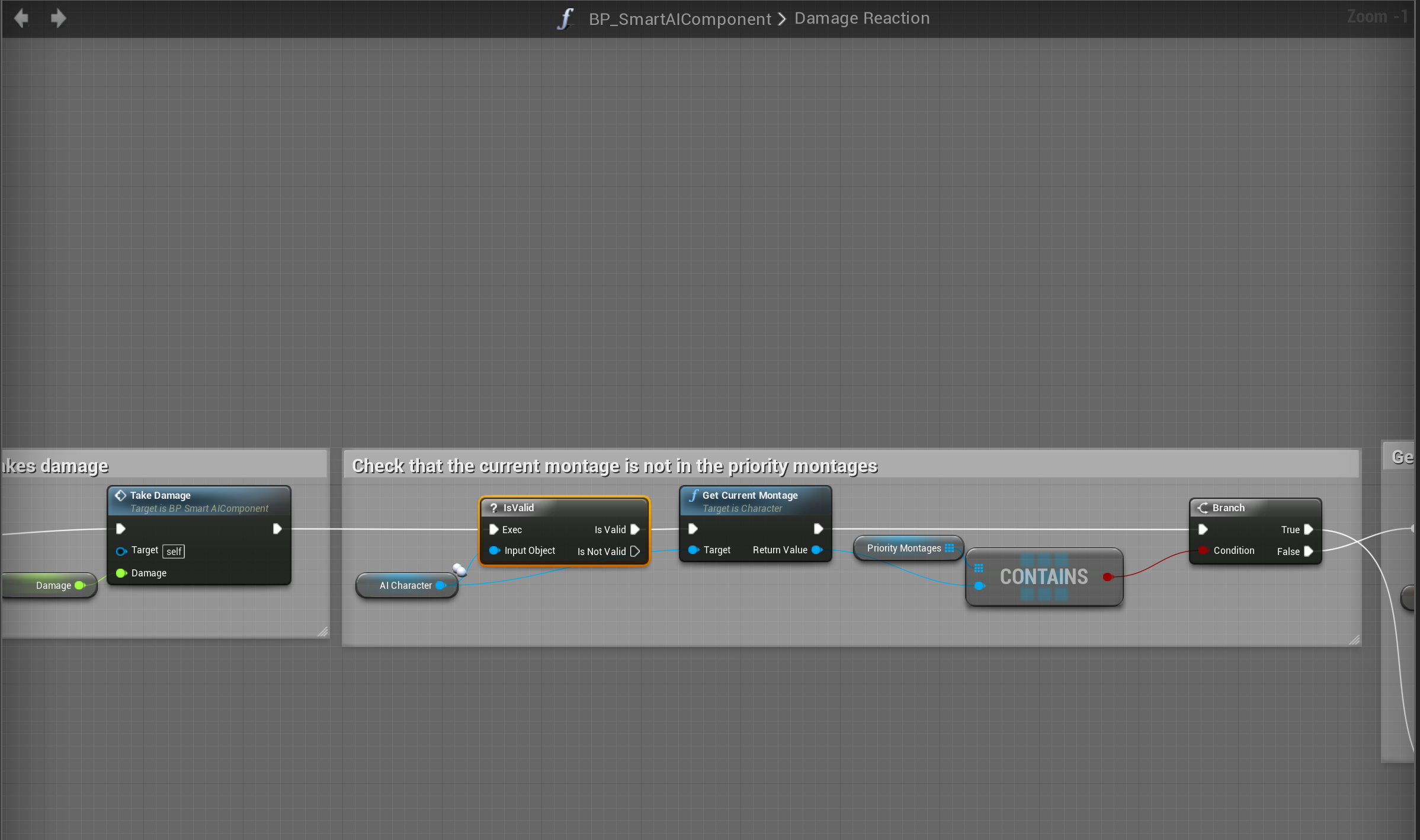Click the Is Not Valid exec pin

tap(635, 552)
